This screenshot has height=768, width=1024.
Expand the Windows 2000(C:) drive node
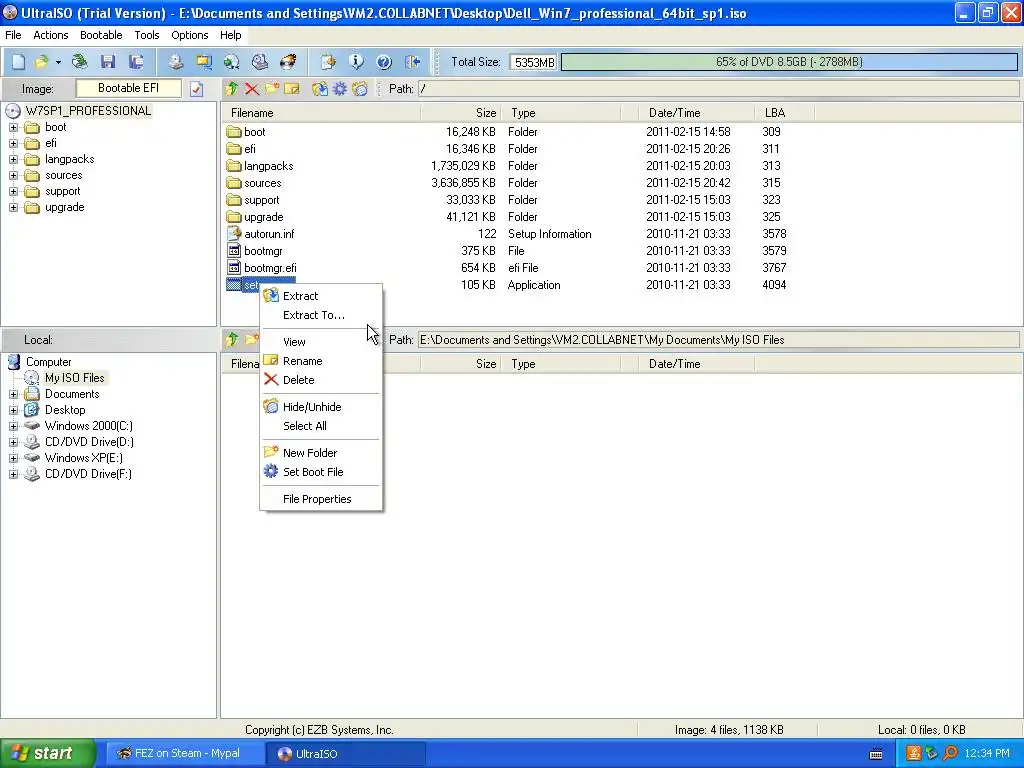pyautogui.click(x=13, y=426)
